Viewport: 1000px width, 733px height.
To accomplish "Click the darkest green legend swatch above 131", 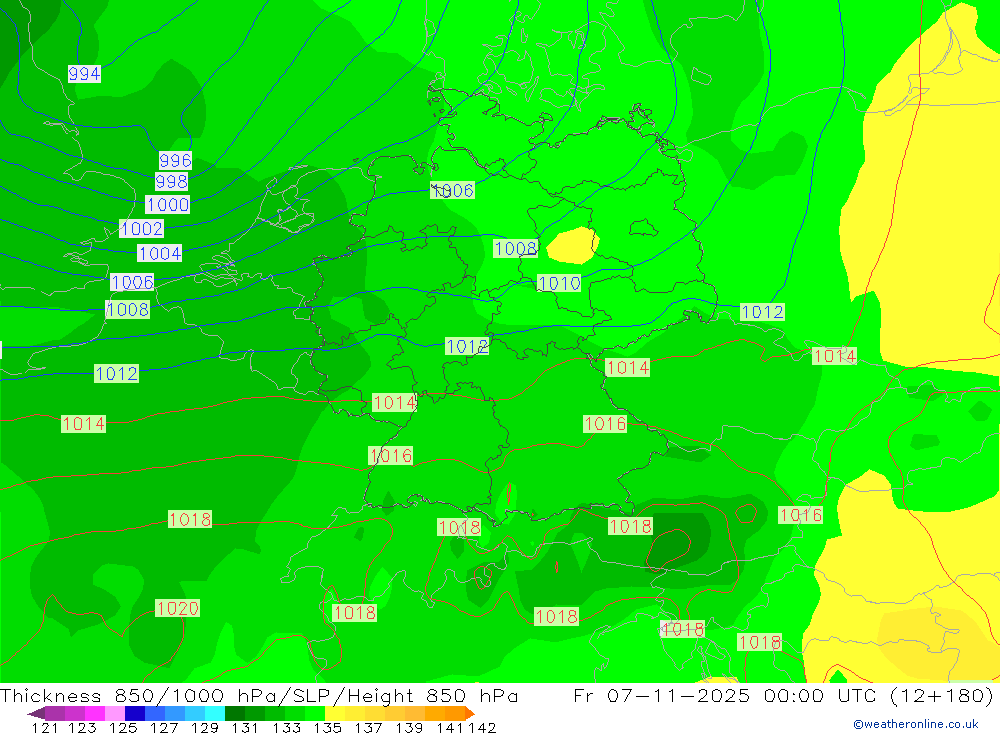I will [x=235, y=713].
